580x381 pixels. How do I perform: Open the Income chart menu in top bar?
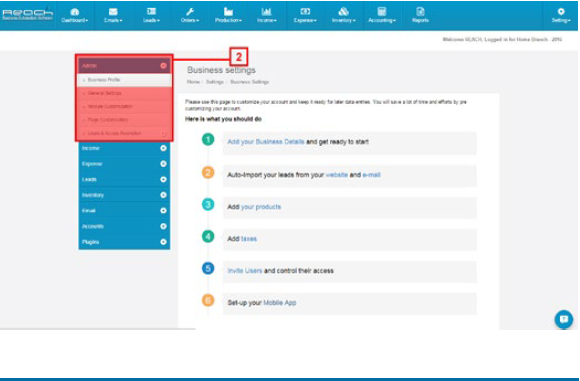(267, 16)
